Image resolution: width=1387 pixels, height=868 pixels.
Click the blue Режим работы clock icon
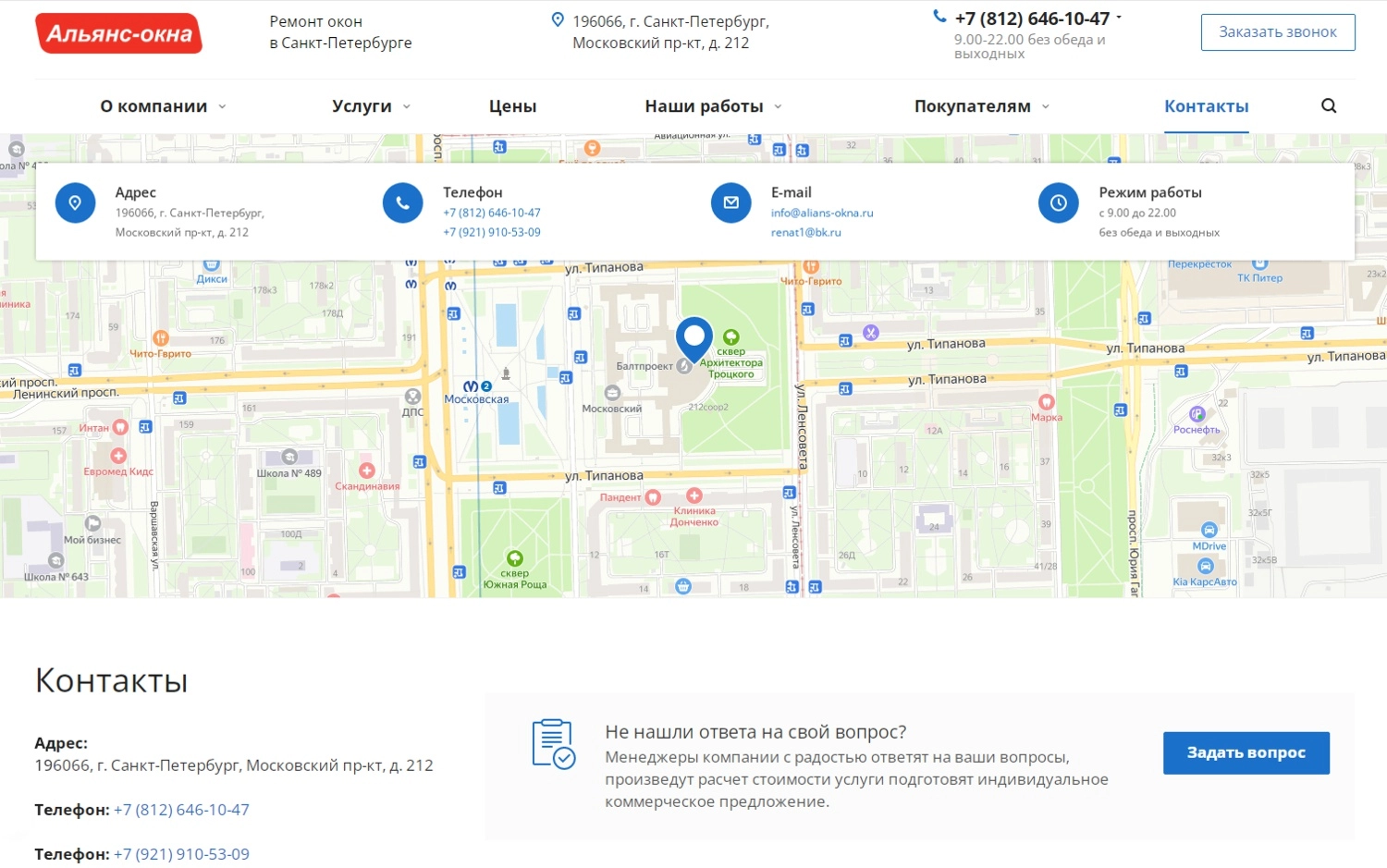(1059, 202)
